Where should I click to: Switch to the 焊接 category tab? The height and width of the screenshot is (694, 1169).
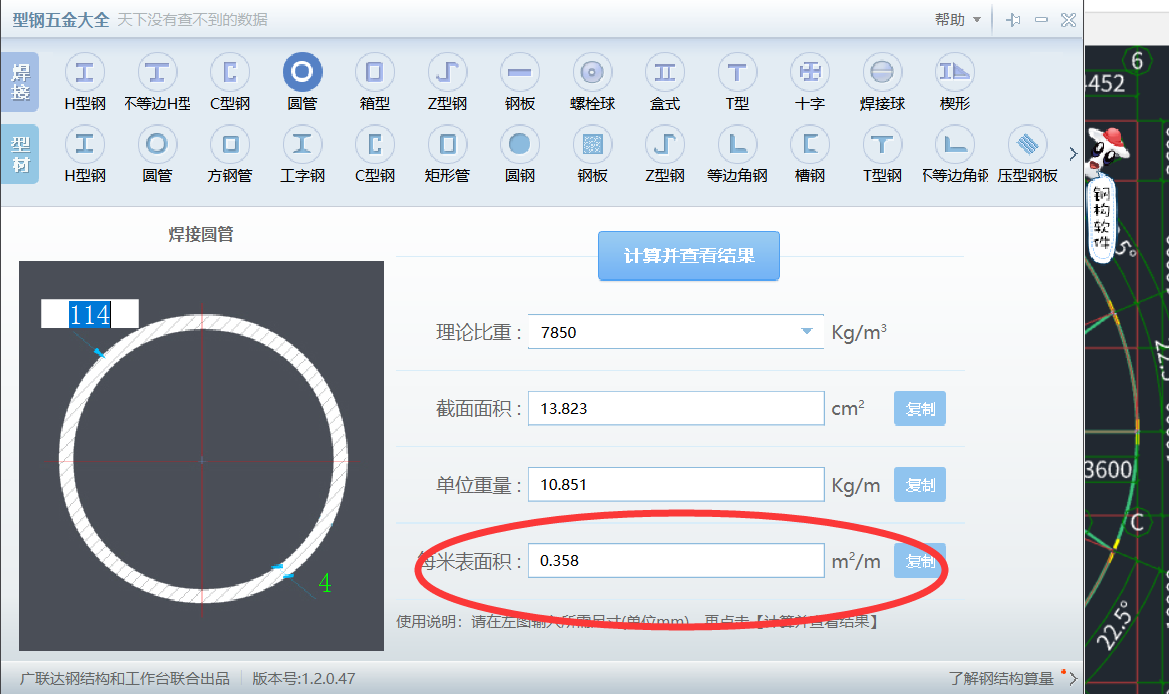[21, 81]
